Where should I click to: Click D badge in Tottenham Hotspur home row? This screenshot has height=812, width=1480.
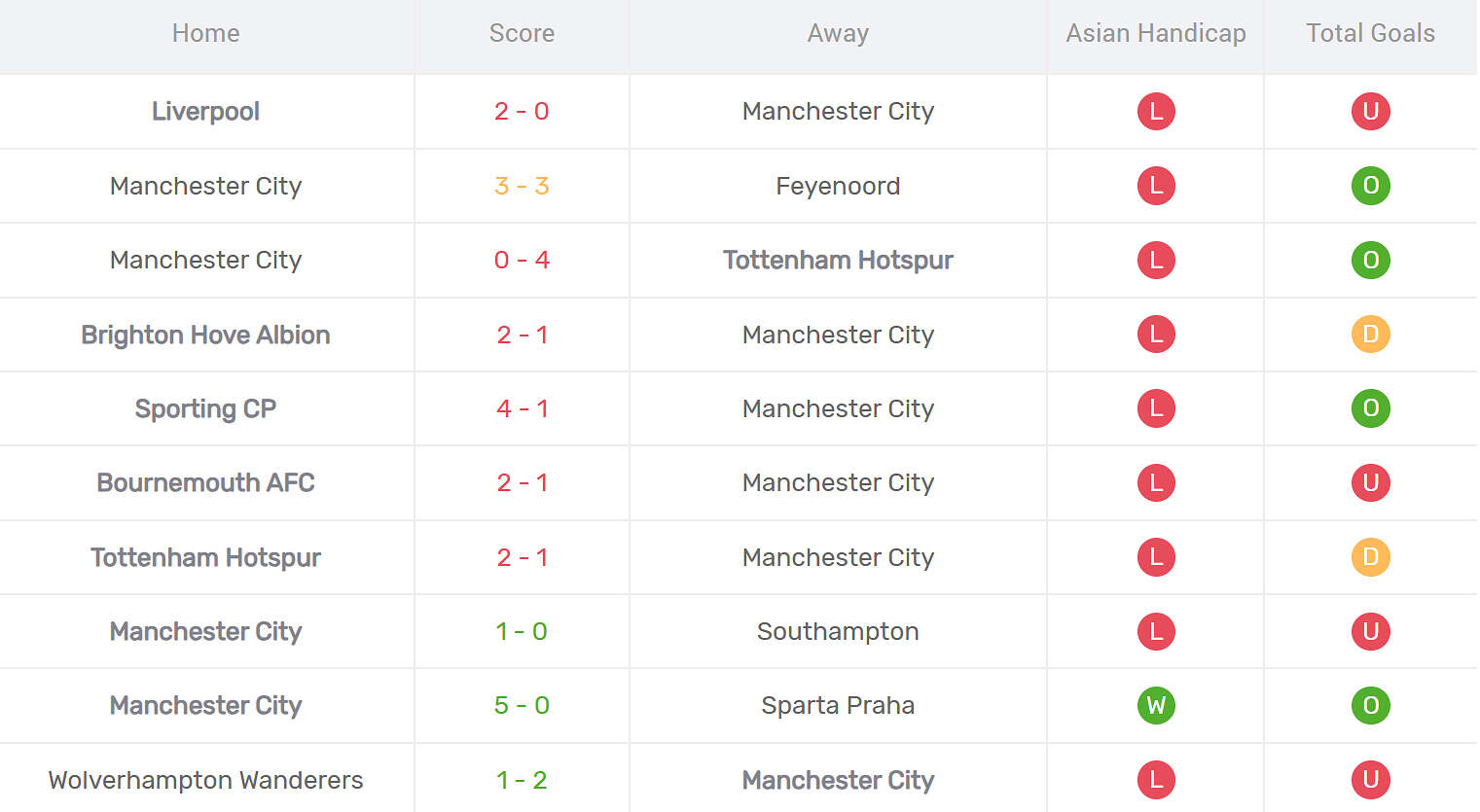click(x=1370, y=557)
